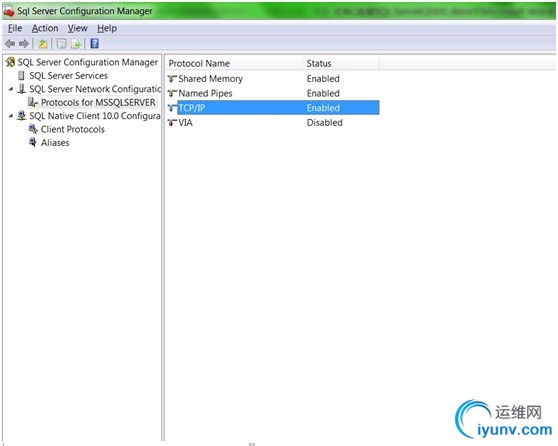The image size is (558, 446).
Task: Select the Named Pipes protocol row
Action: (x=273, y=93)
